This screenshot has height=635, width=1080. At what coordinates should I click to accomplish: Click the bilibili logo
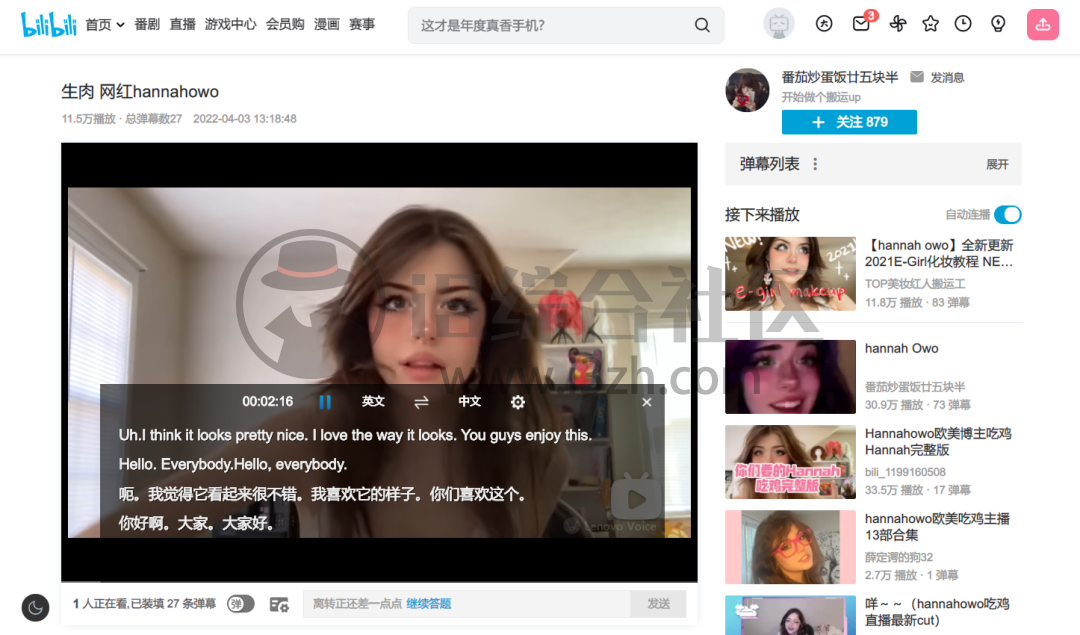48,24
